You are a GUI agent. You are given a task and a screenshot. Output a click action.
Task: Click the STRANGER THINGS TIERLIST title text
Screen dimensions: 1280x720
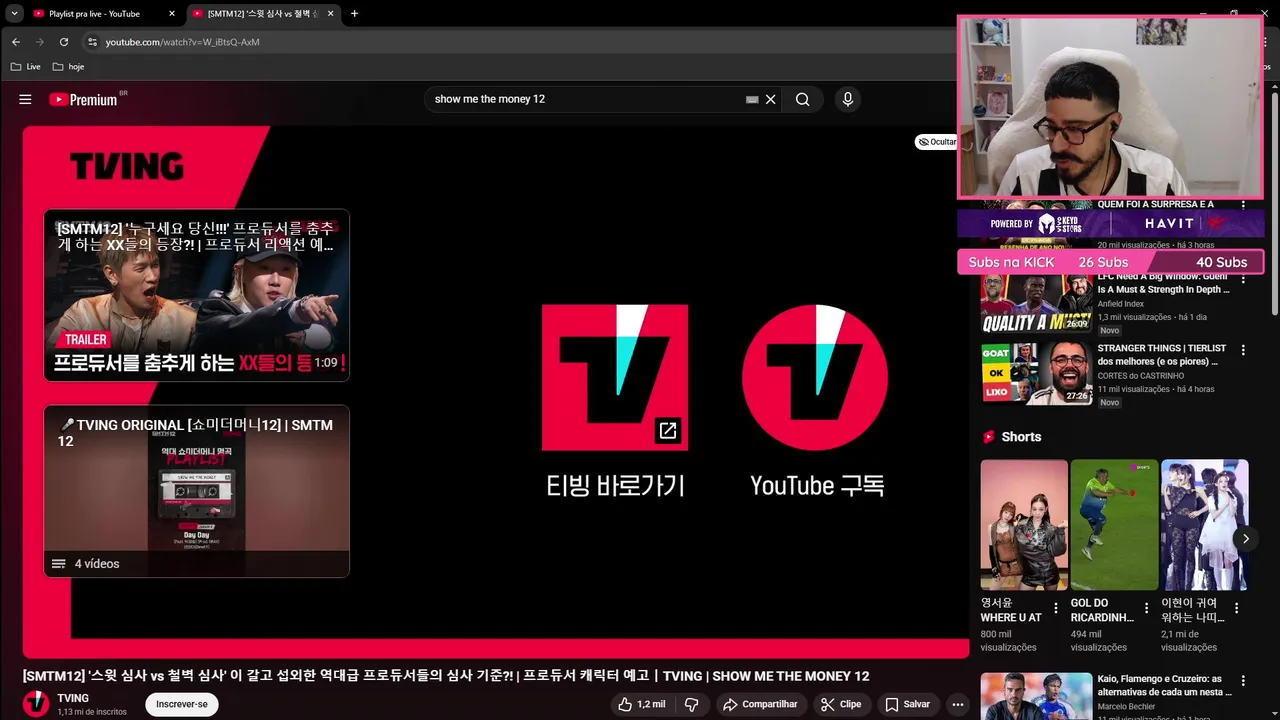point(1162,354)
